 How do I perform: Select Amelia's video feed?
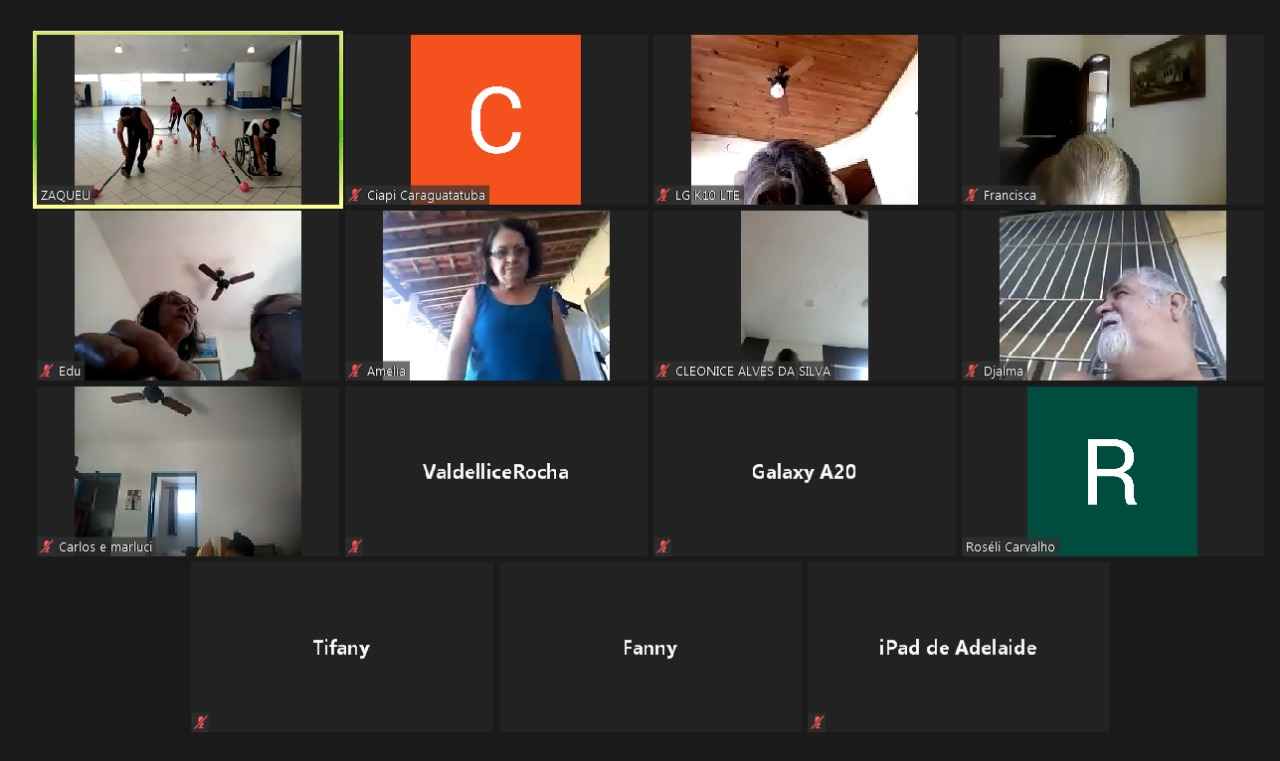click(x=496, y=296)
